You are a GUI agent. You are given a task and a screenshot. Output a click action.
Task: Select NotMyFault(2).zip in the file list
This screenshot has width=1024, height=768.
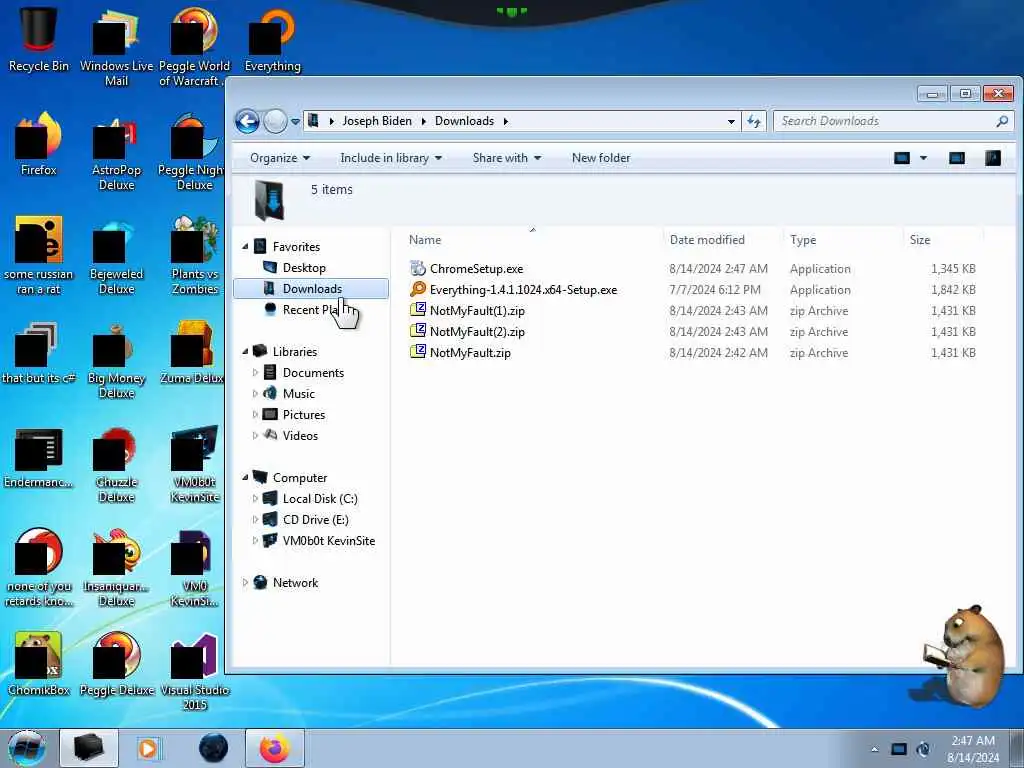click(477, 332)
